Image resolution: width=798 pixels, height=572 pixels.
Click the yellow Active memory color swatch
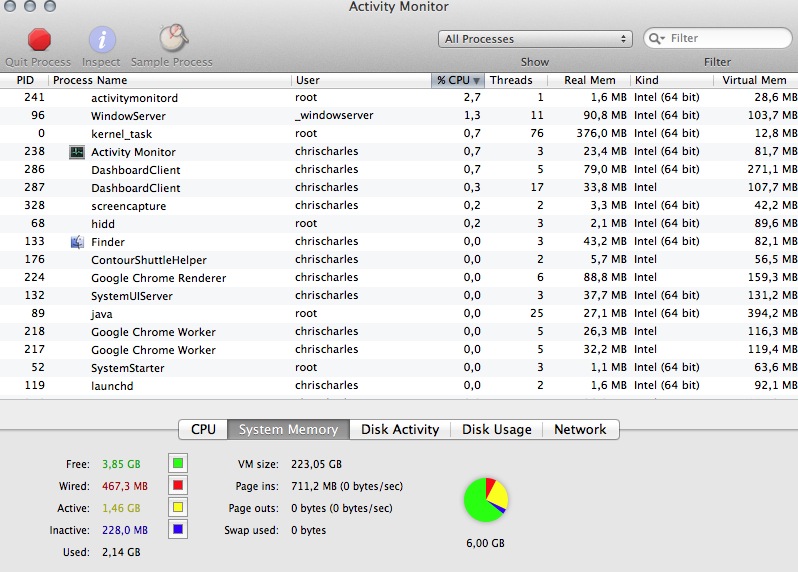178,507
